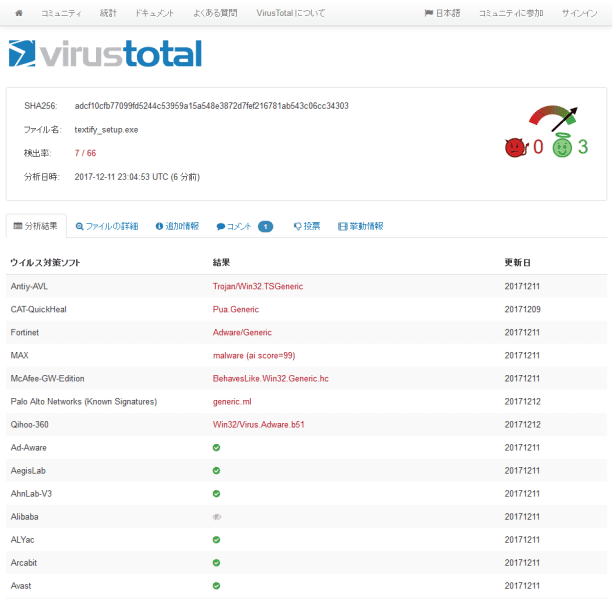Click the generic.ml result
The image size is (613, 599).
[x=232, y=402]
